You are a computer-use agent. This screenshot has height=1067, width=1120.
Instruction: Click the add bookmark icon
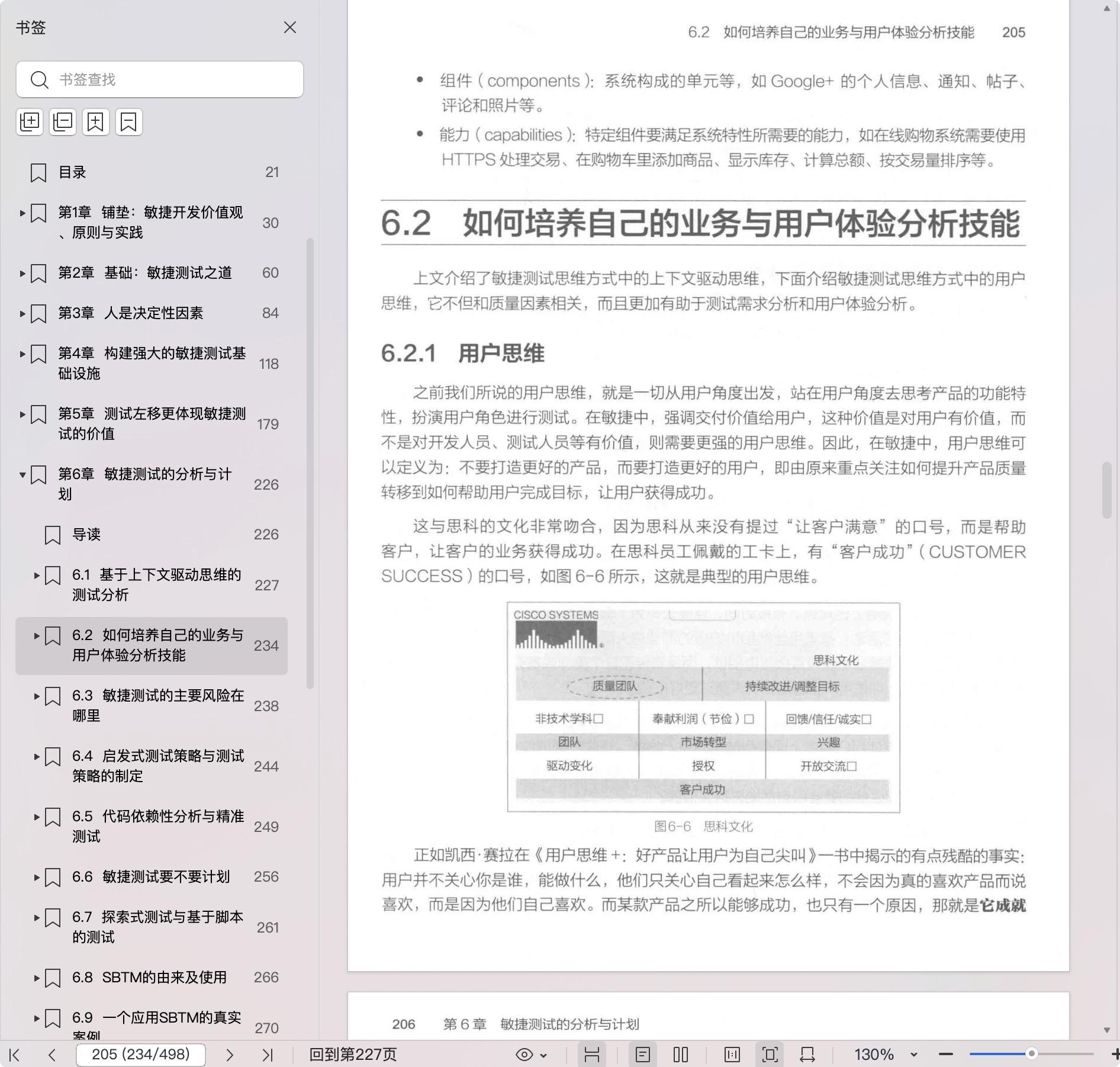[x=96, y=122]
